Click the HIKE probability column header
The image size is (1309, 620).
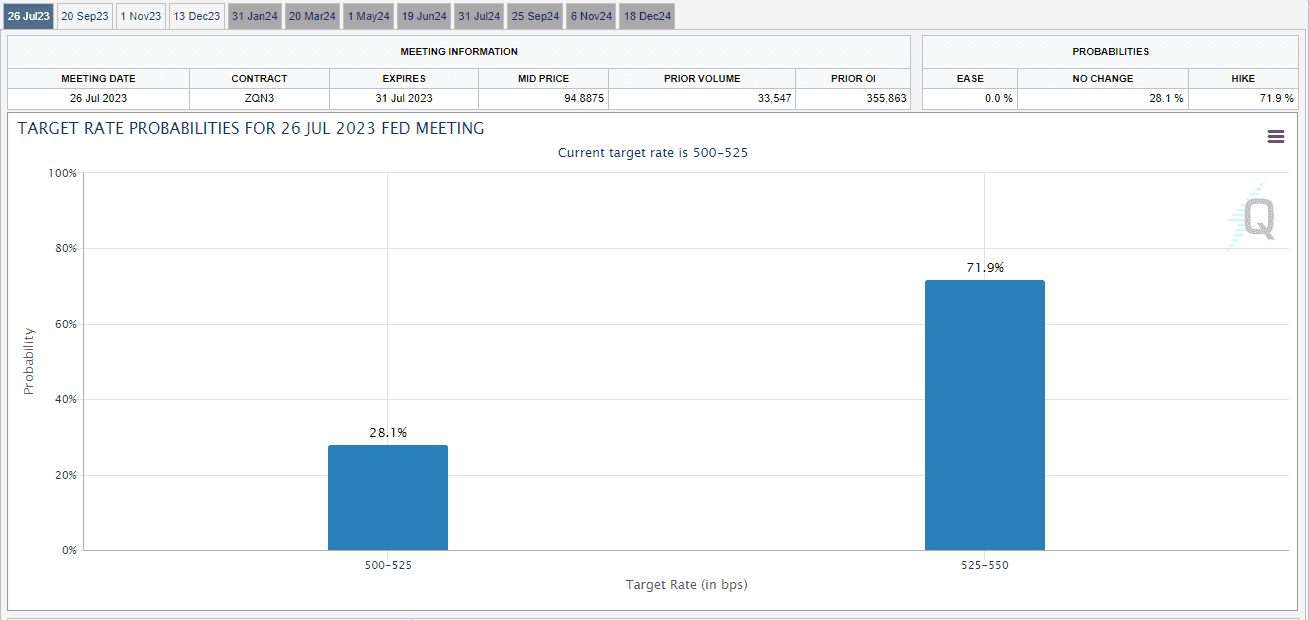coord(1244,78)
